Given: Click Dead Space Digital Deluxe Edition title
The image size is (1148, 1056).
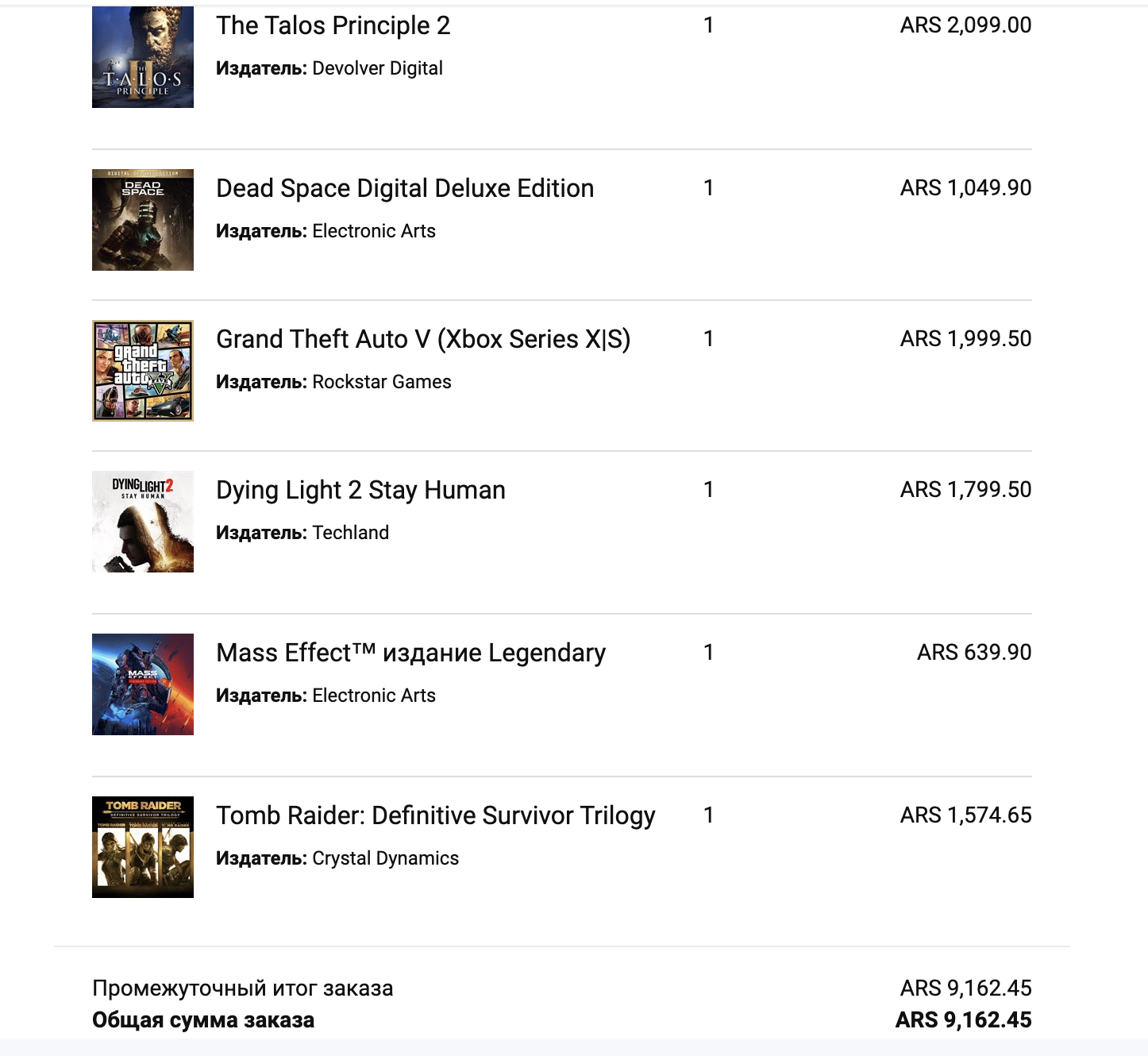Looking at the screenshot, I should (405, 188).
